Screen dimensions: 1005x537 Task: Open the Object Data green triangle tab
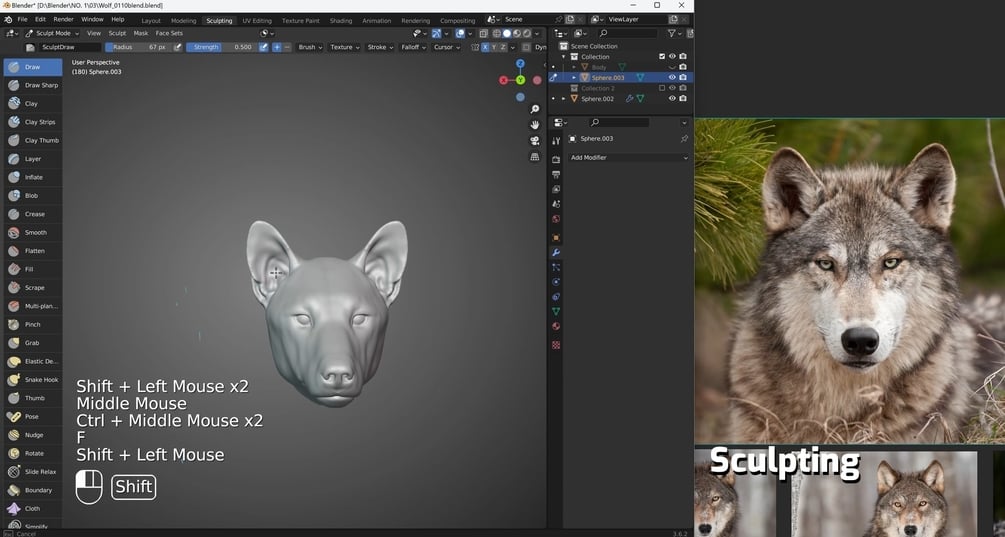pyautogui.click(x=556, y=311)
